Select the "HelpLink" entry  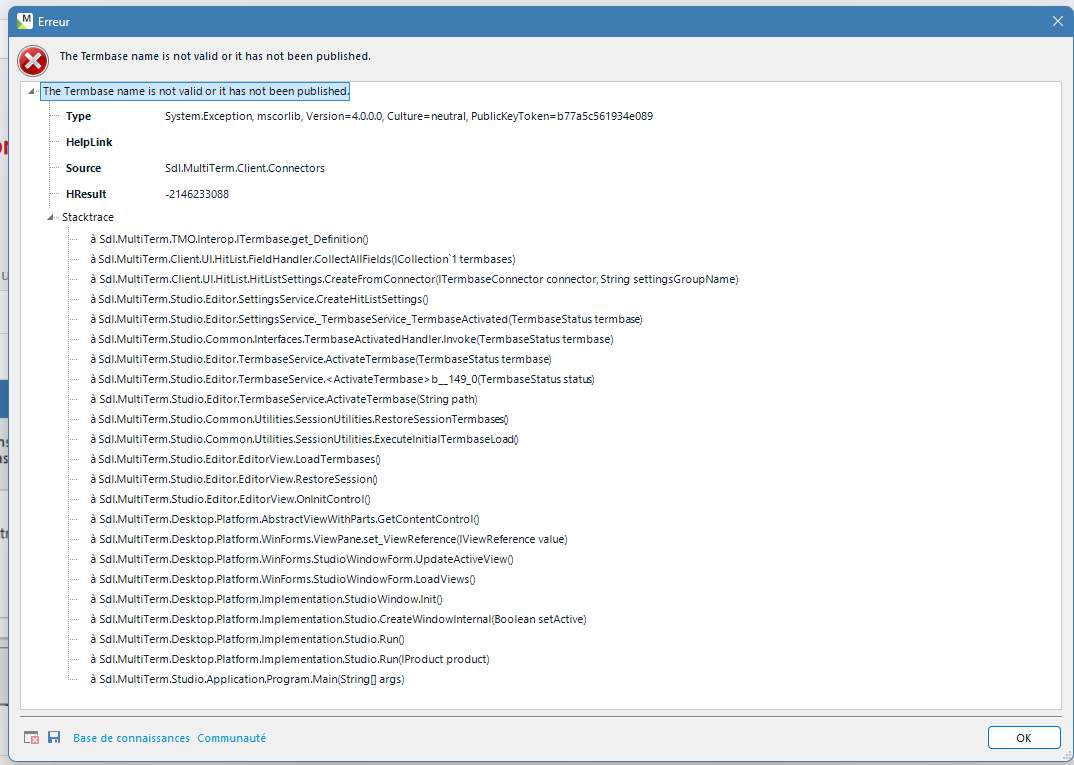click(x=86, y=141)
